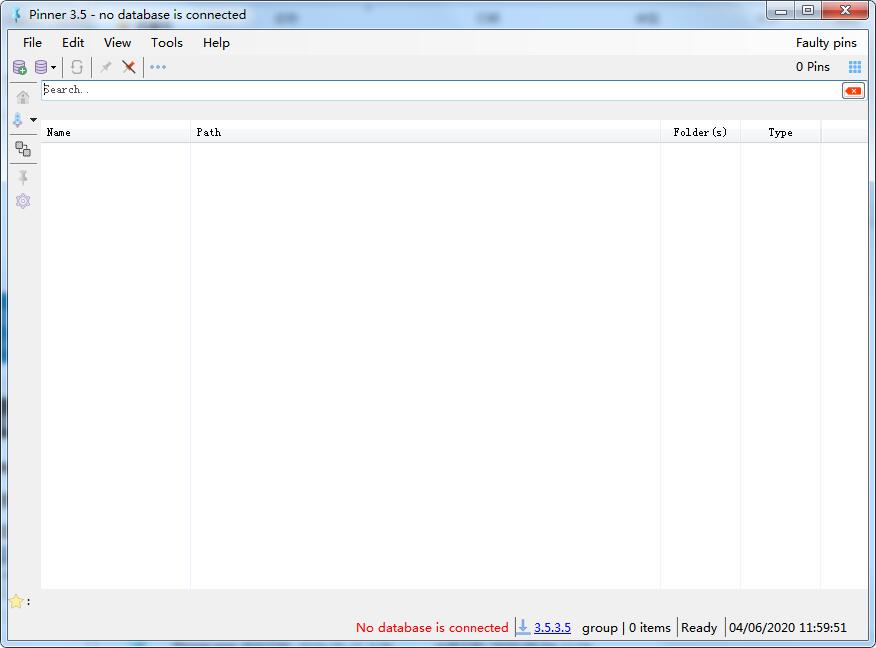Click the home sidebar icon

[x=23, y=97]
